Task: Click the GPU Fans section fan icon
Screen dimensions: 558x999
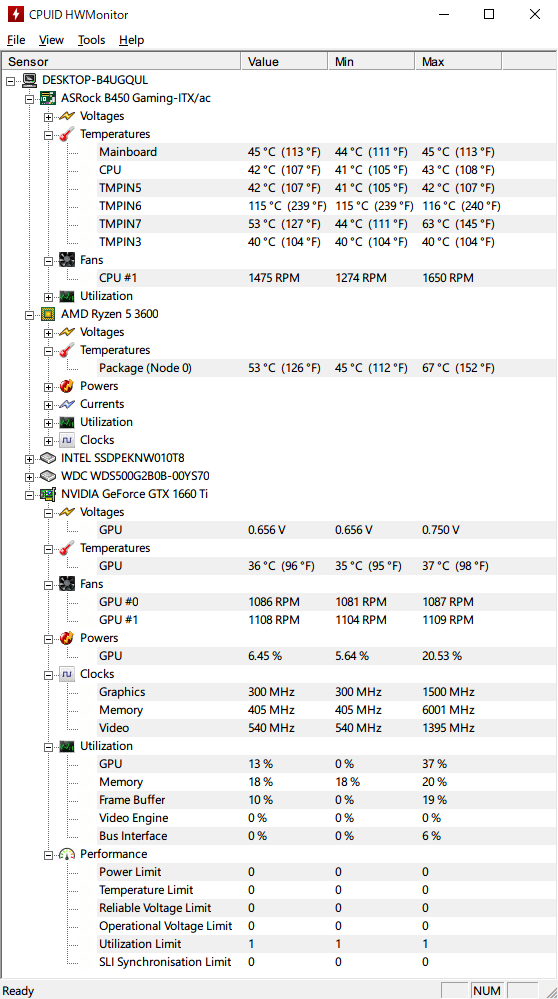Action: (67, 584)
